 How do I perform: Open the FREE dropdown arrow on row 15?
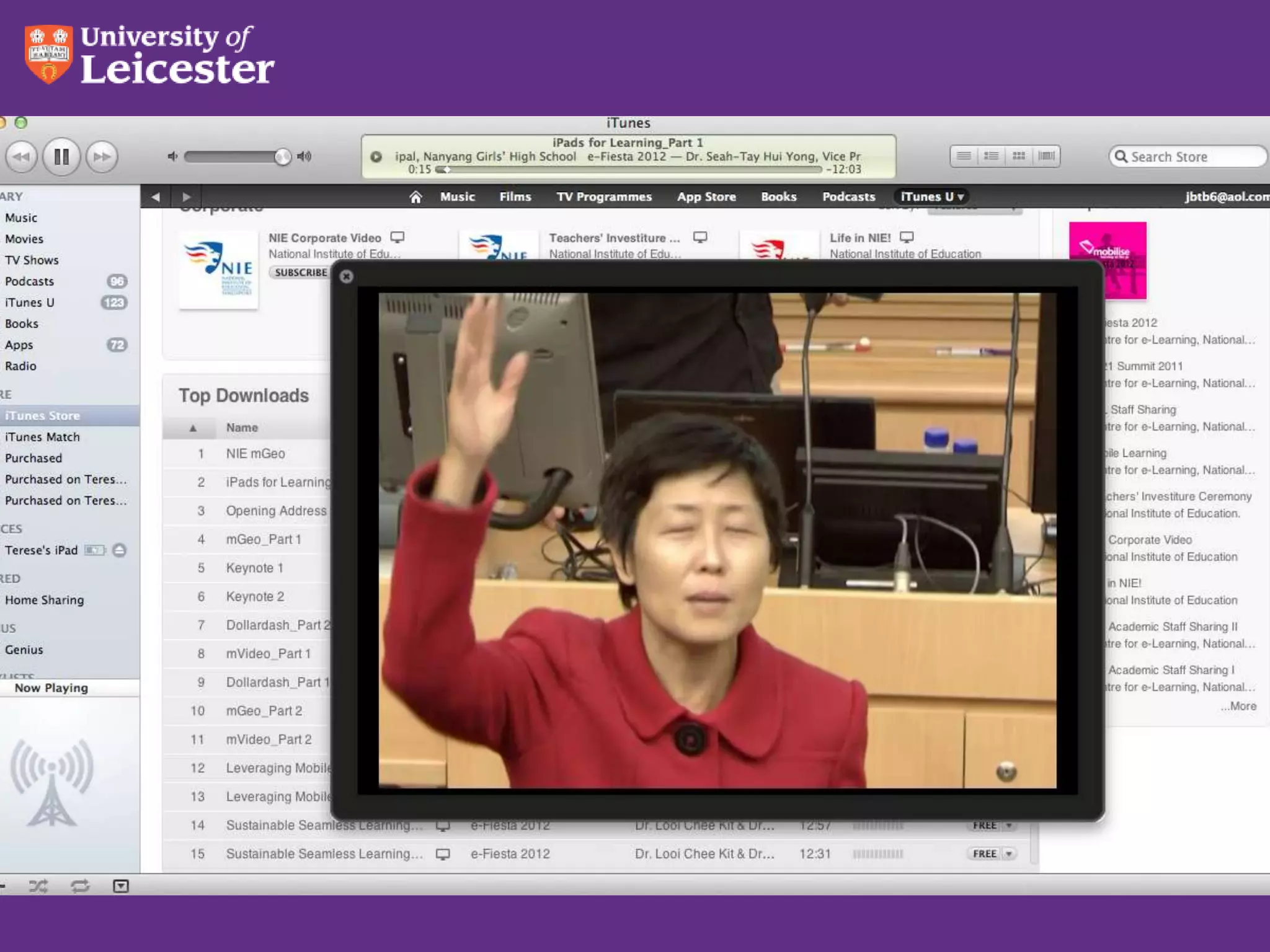pyautogui.click(x=1009, y=854)
